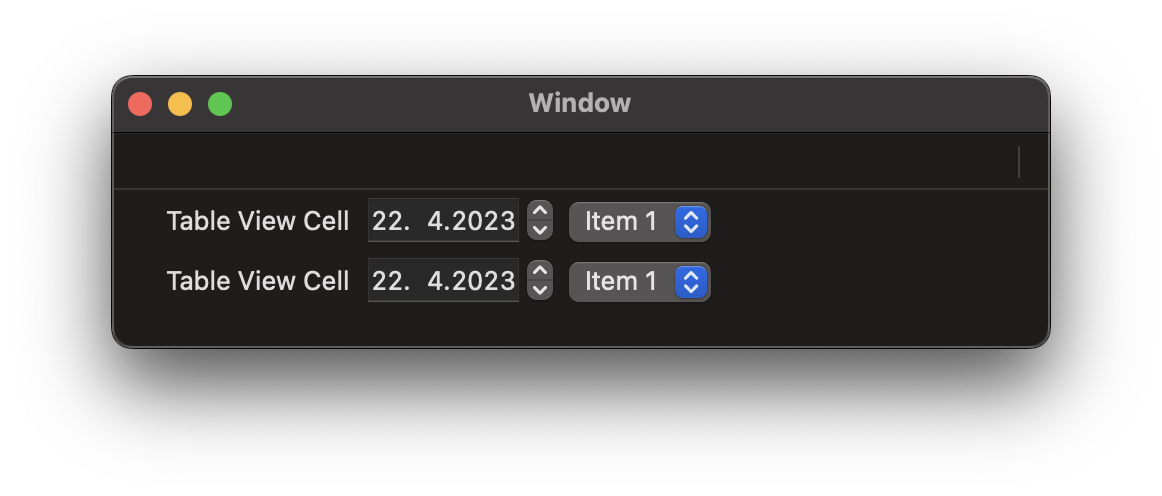Screen dimensions: 1162x496
Task: Zoom the window with the green button
Action: point(220,104)
